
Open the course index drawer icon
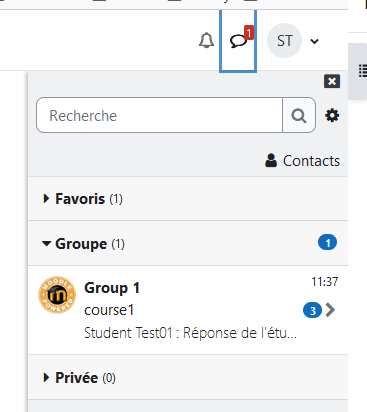point(363,71)
